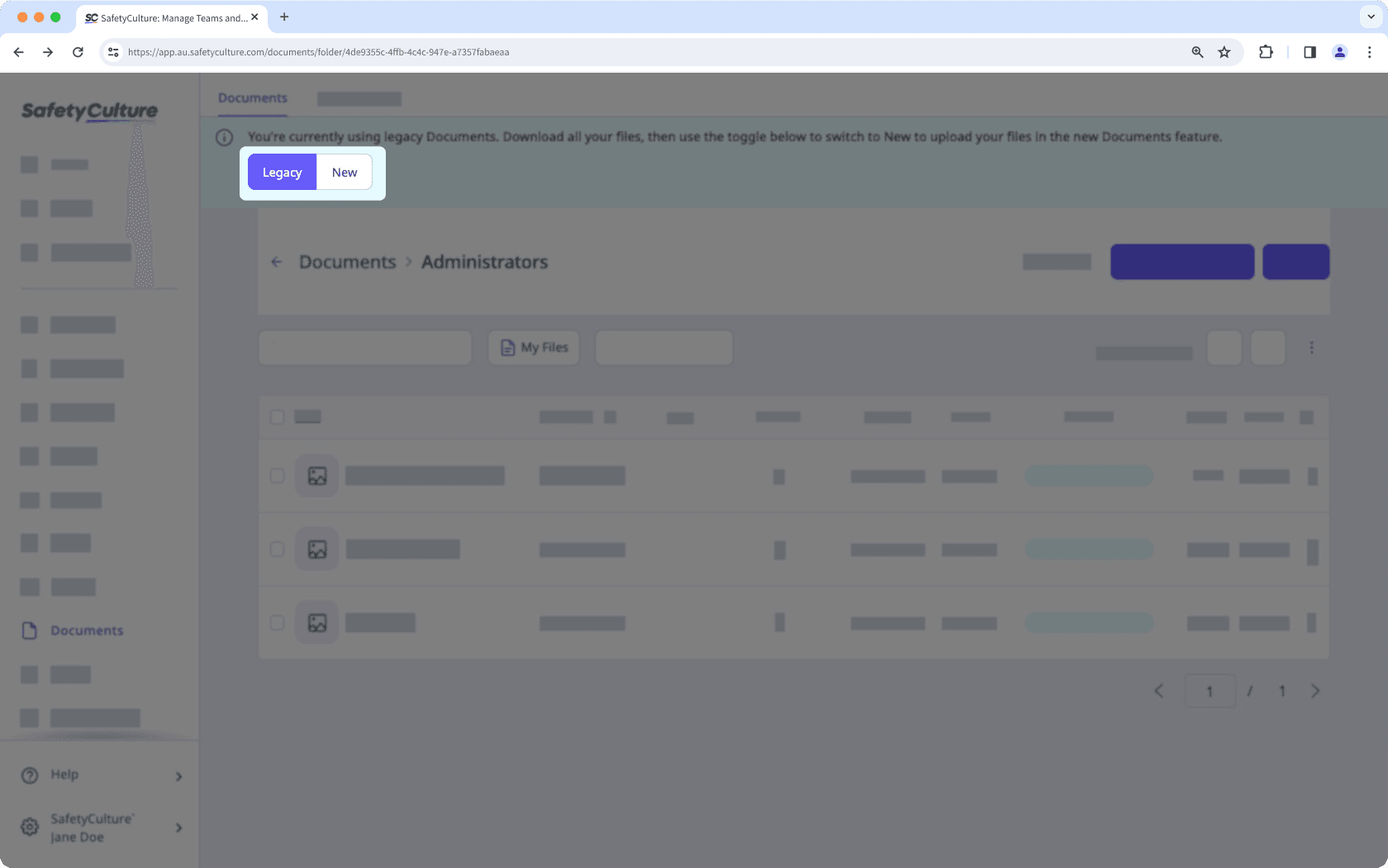Expand the Help submenu chevron
Screen dimensions: 1388x868
point(178,776)
